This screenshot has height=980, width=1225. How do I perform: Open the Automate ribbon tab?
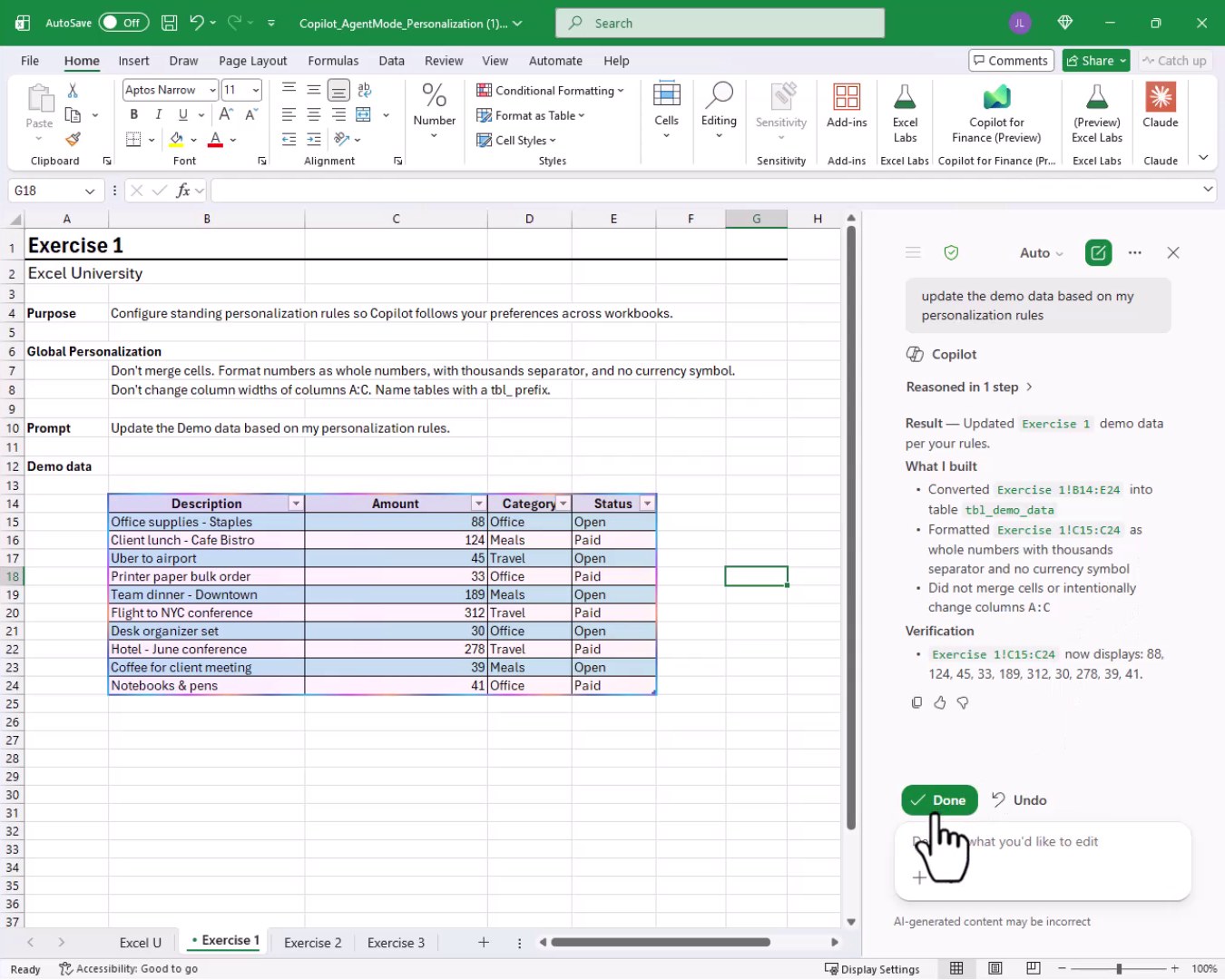pos(555,61)
